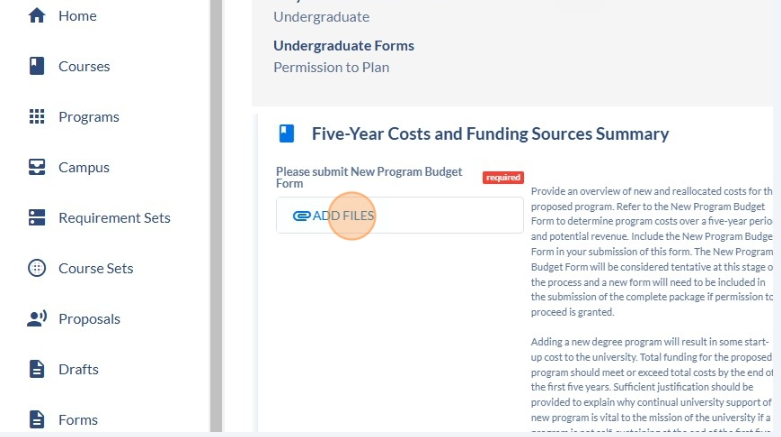Click the Forms document icon

pyautogui.click(x=37, y=420)
